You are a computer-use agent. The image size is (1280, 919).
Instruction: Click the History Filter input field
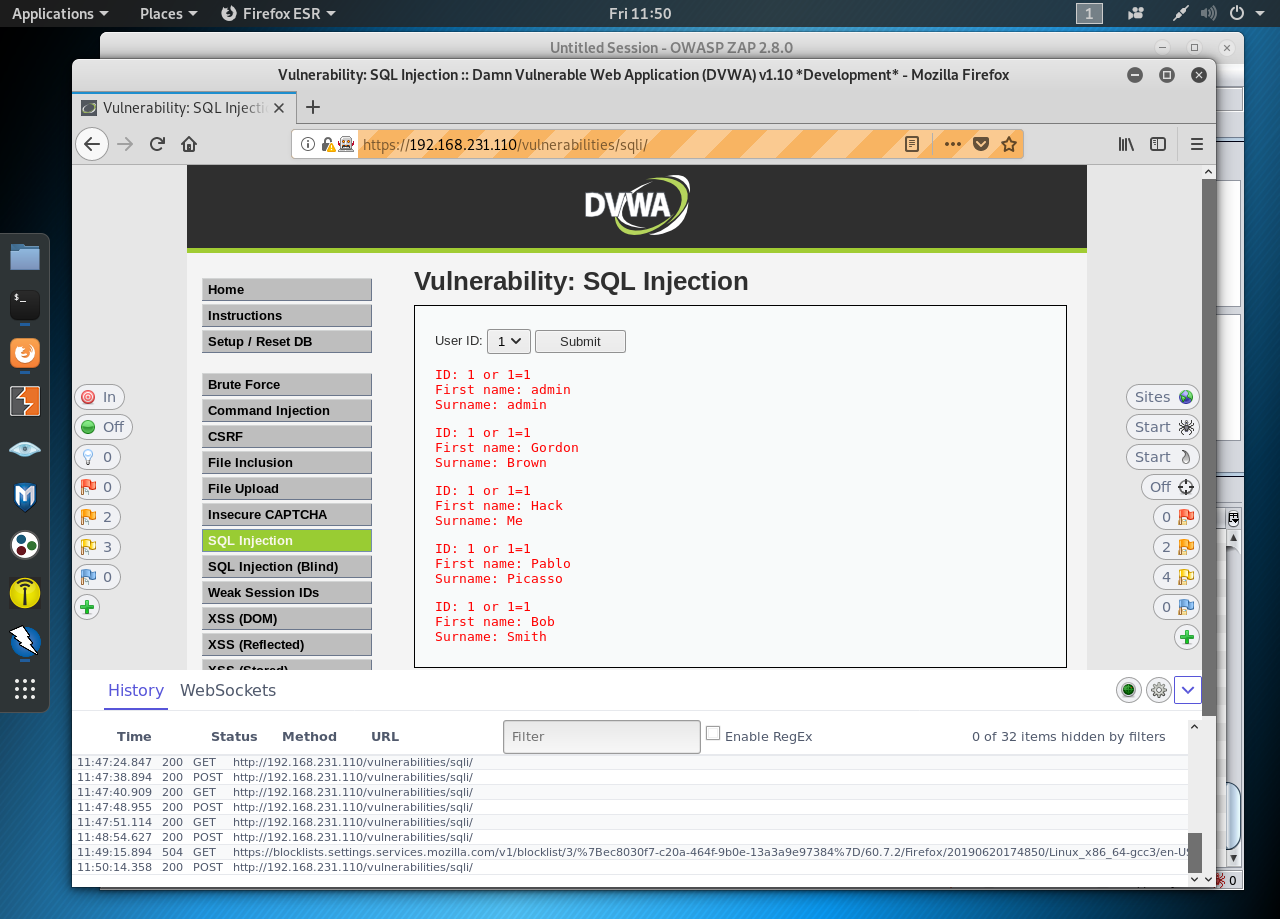[x=602, y=737]
